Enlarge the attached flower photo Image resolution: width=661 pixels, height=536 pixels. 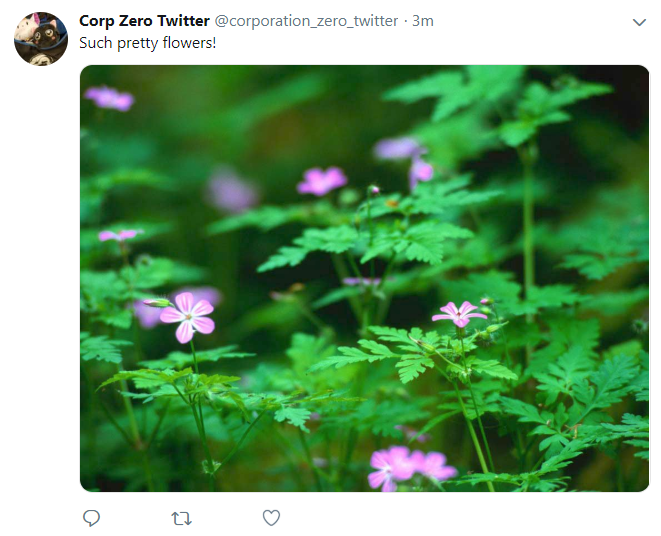click(x=364, y=278)
